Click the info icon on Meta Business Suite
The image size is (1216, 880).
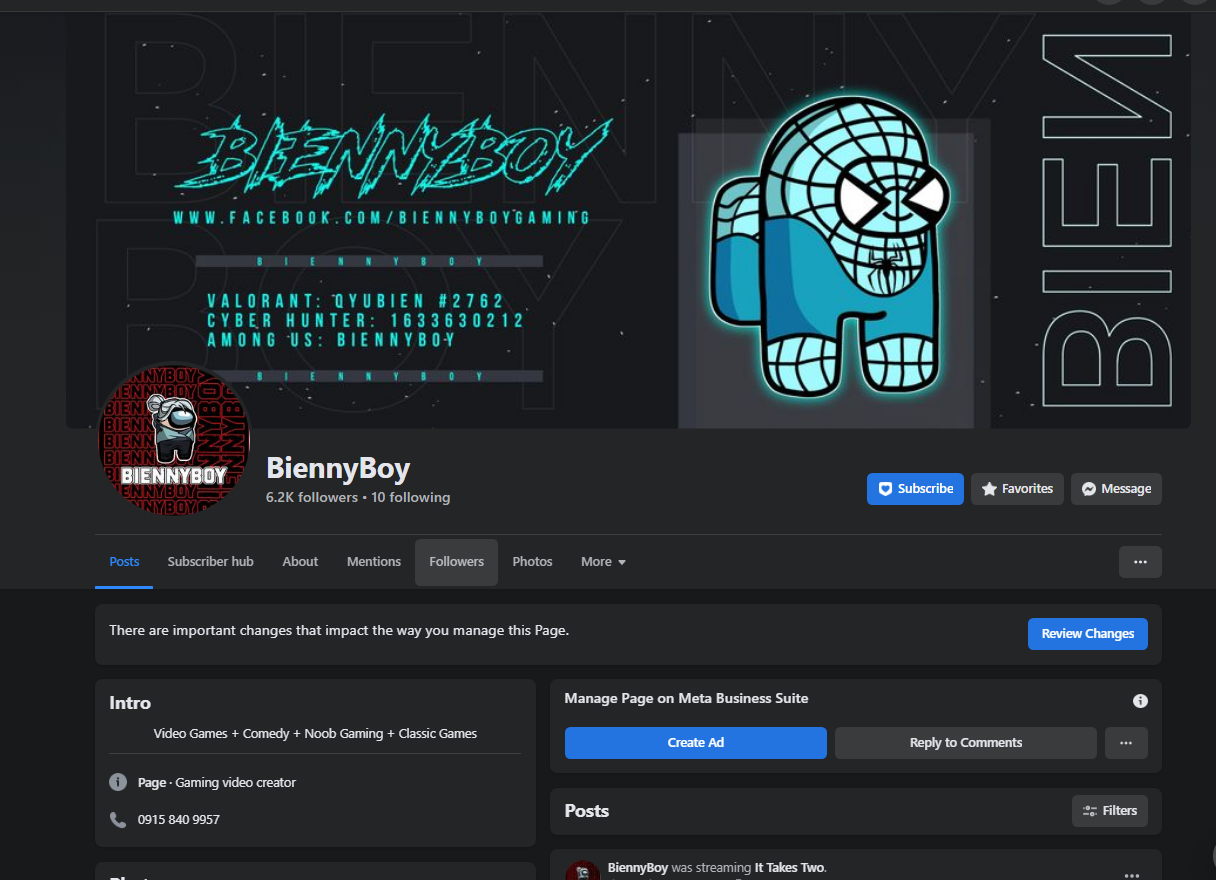[x=1140, y=701]
